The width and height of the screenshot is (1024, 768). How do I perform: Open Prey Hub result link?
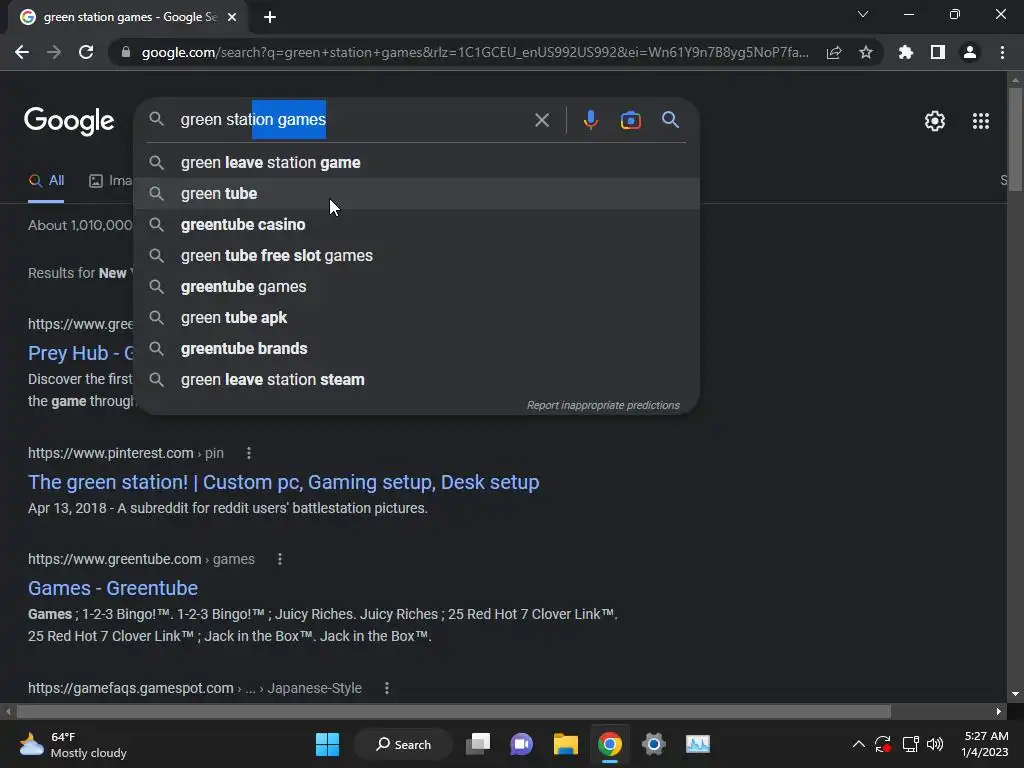click(x=81, y=353)
